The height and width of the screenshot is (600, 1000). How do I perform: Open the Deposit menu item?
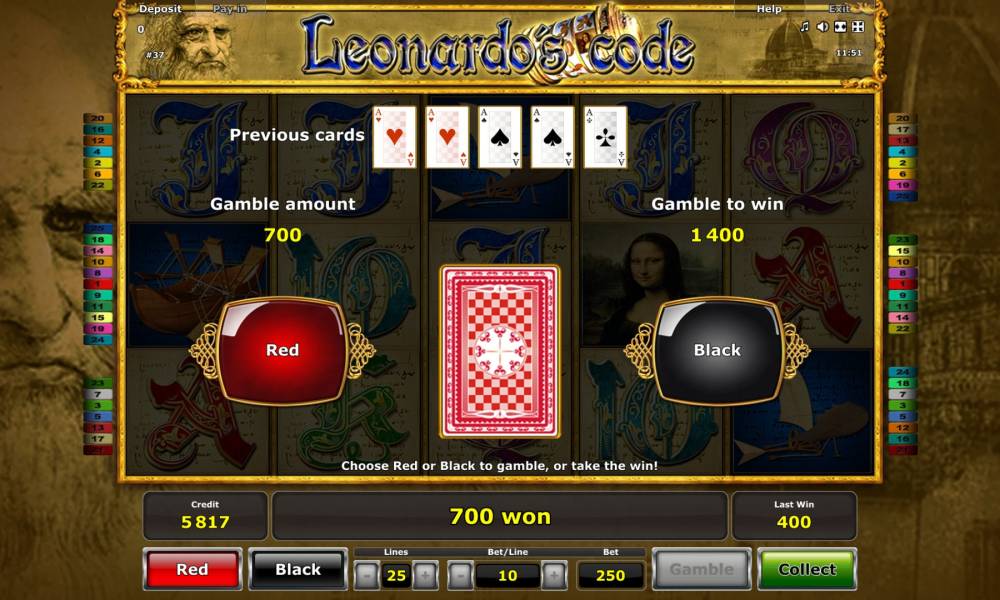160,9
